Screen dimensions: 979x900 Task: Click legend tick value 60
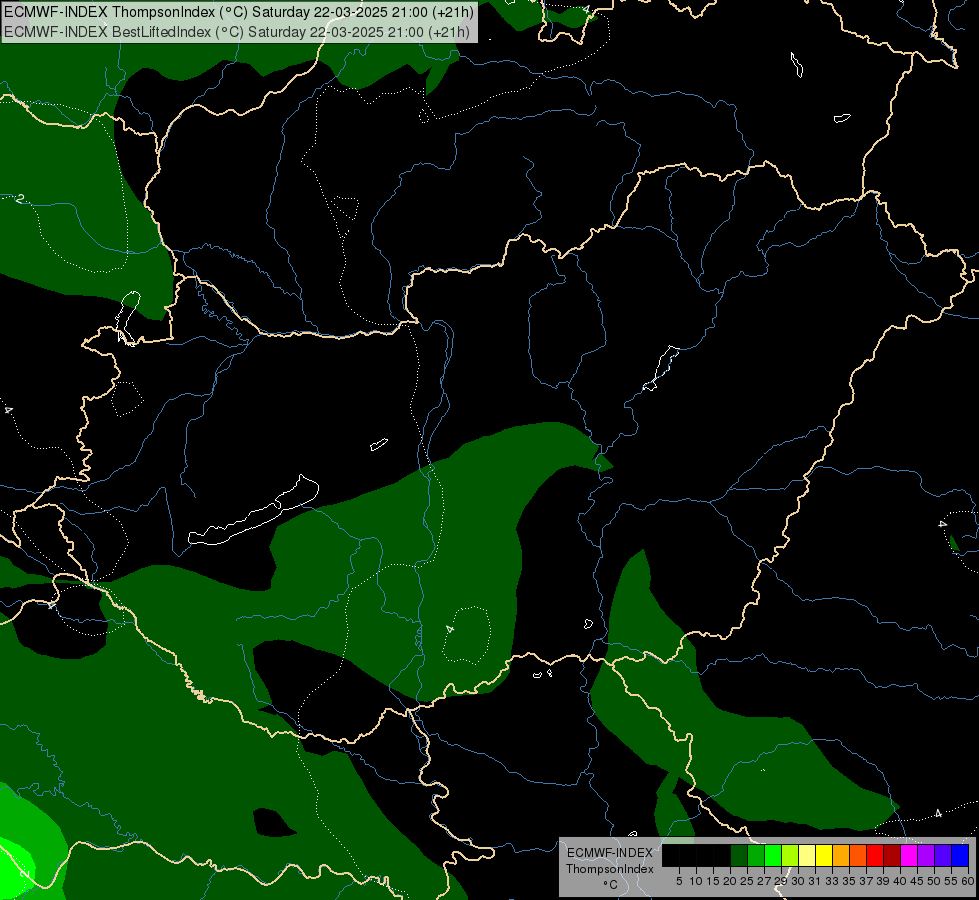968,881
